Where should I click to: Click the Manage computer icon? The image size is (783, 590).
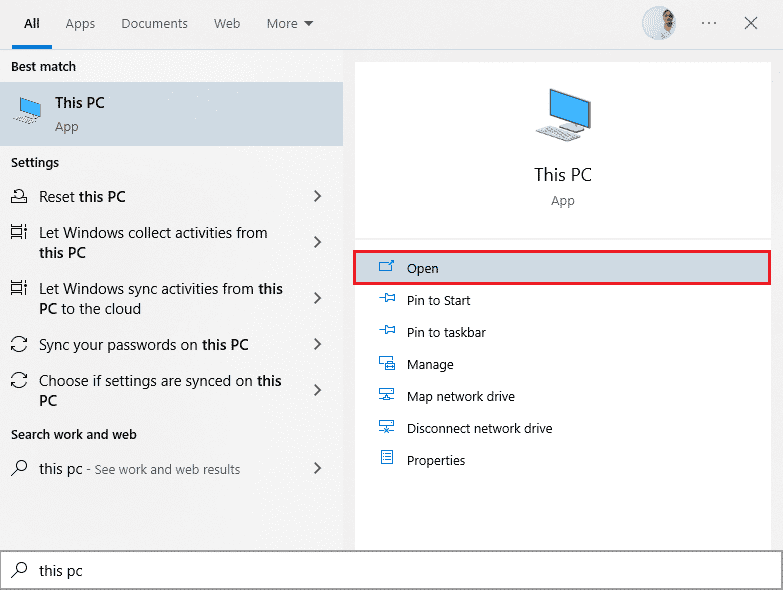click(x=387, y=363)
